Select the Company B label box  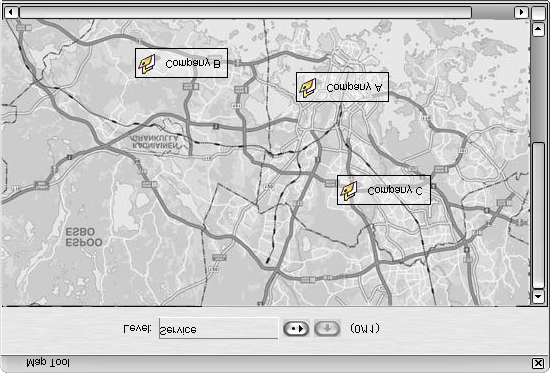pyautogui.click(x=181, y=63)
